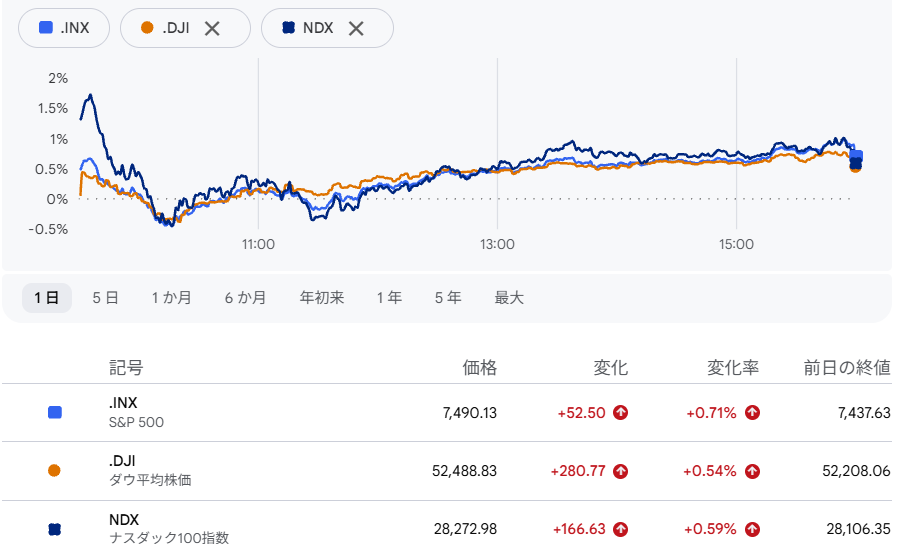Viewport: 916px width, 560px height.
Task: Switch to the 5日 range
Action: coord(105,298)
